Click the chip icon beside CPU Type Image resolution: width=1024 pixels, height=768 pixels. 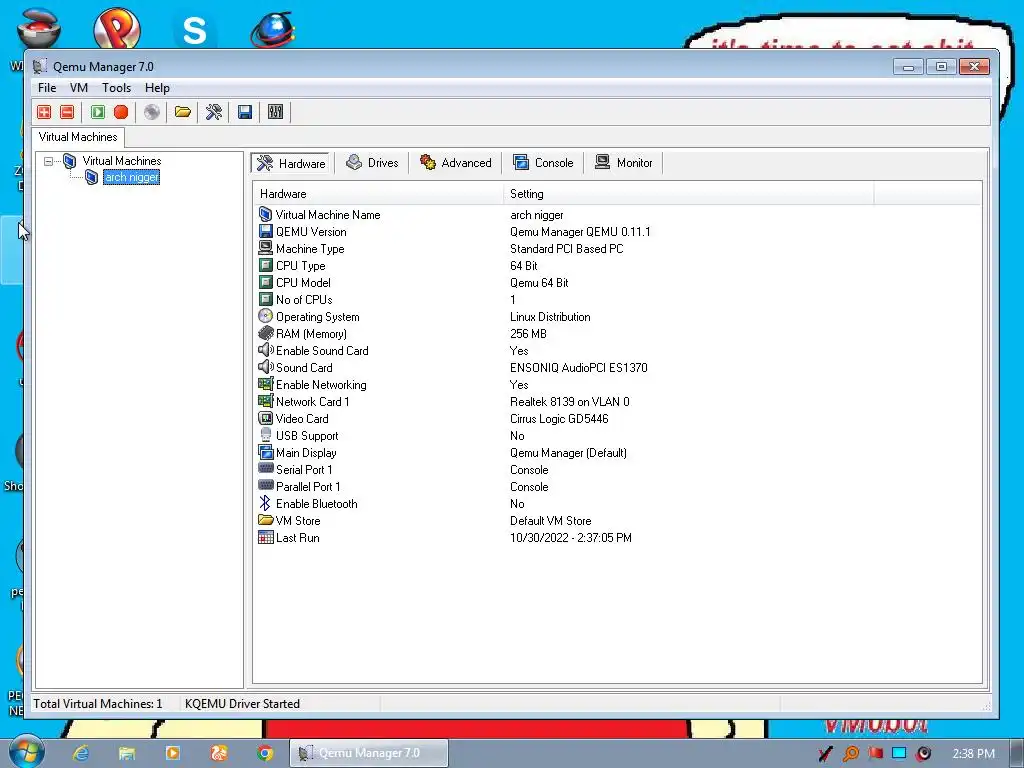[x=265, y=265]
